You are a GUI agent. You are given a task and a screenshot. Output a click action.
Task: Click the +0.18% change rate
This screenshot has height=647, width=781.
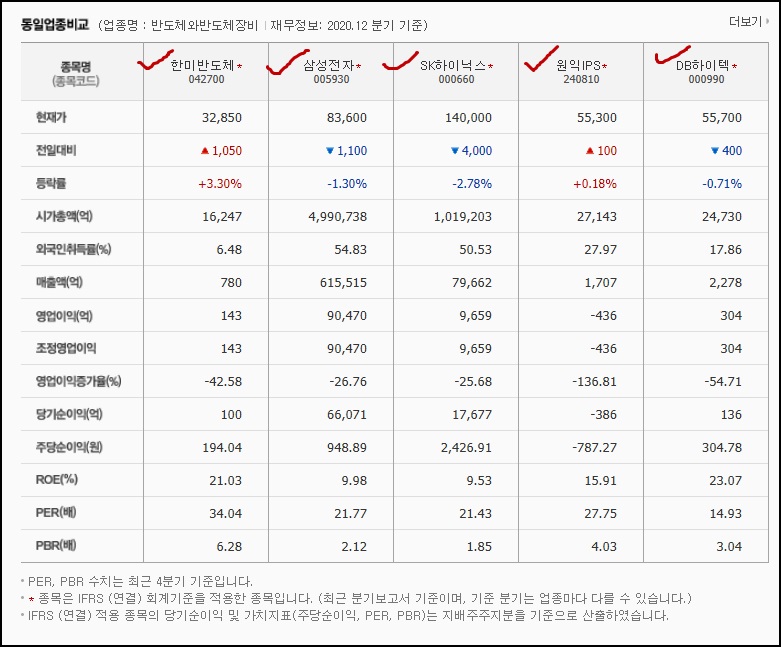click(595, 184)
